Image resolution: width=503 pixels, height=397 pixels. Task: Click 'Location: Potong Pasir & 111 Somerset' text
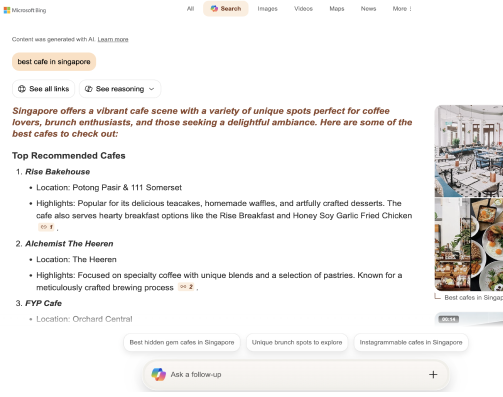coord(109,188)
